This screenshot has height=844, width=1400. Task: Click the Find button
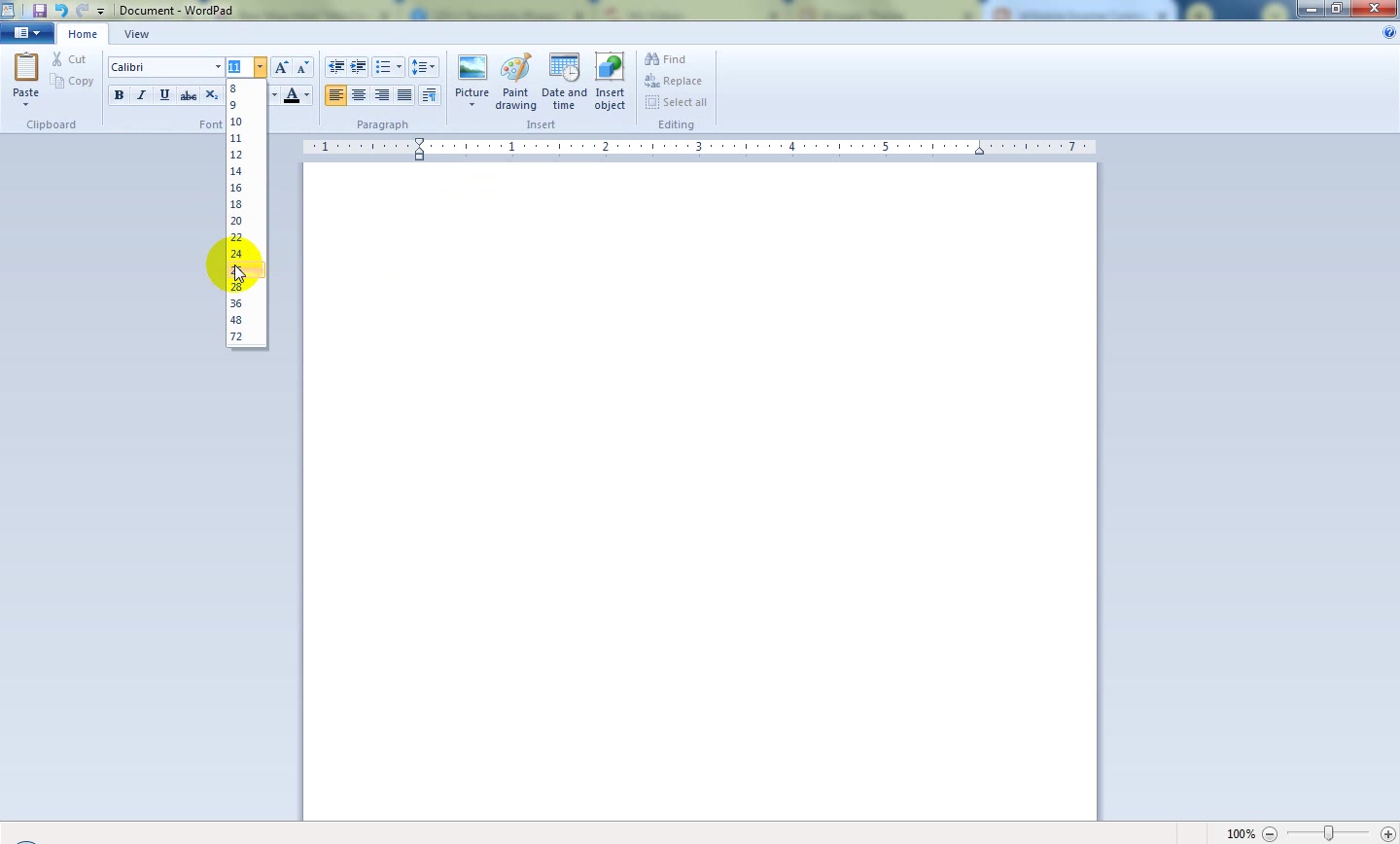tap(666, 59)
